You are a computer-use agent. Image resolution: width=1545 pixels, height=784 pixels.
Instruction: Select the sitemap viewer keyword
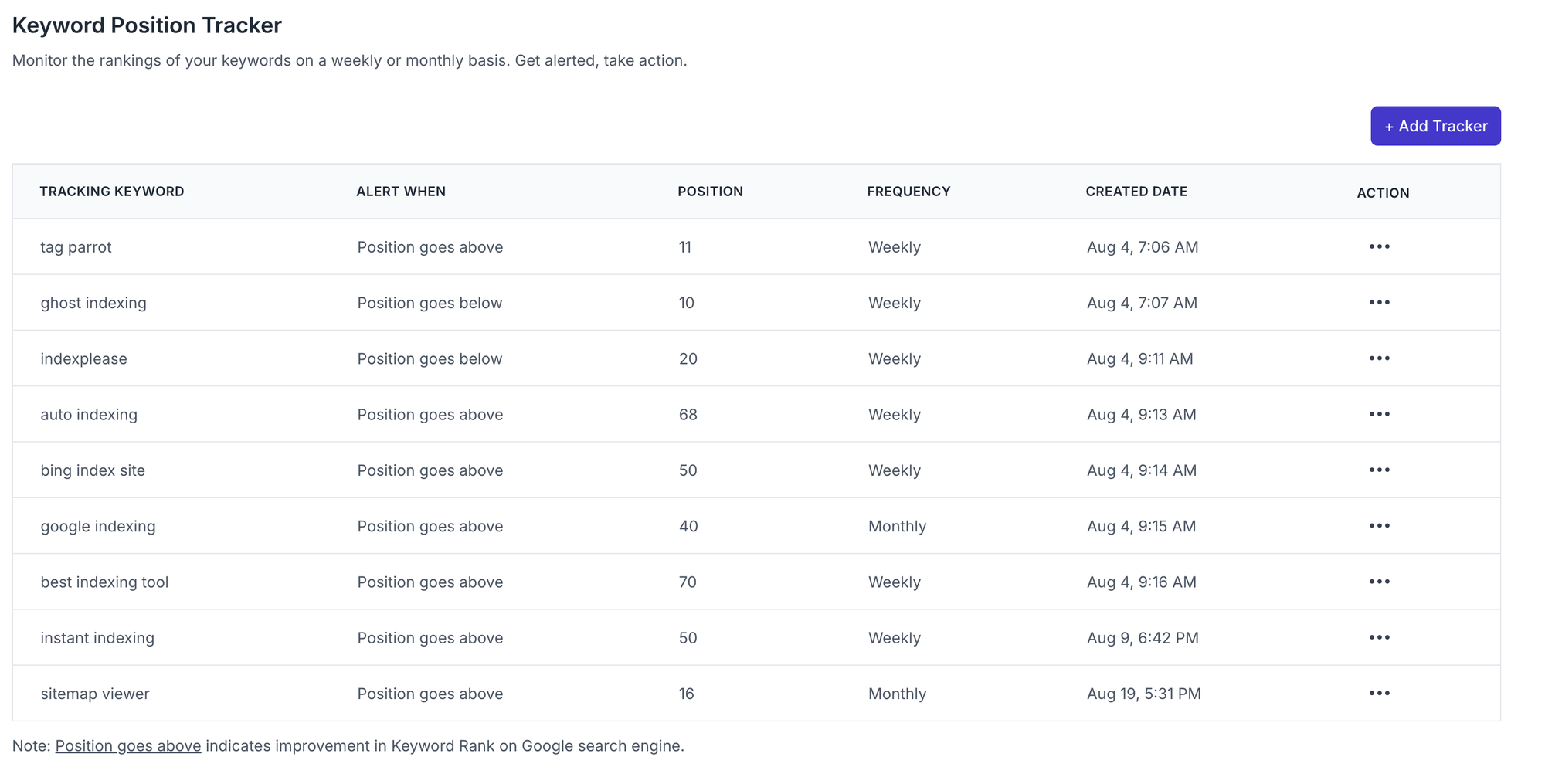click(x=95, y=694)
